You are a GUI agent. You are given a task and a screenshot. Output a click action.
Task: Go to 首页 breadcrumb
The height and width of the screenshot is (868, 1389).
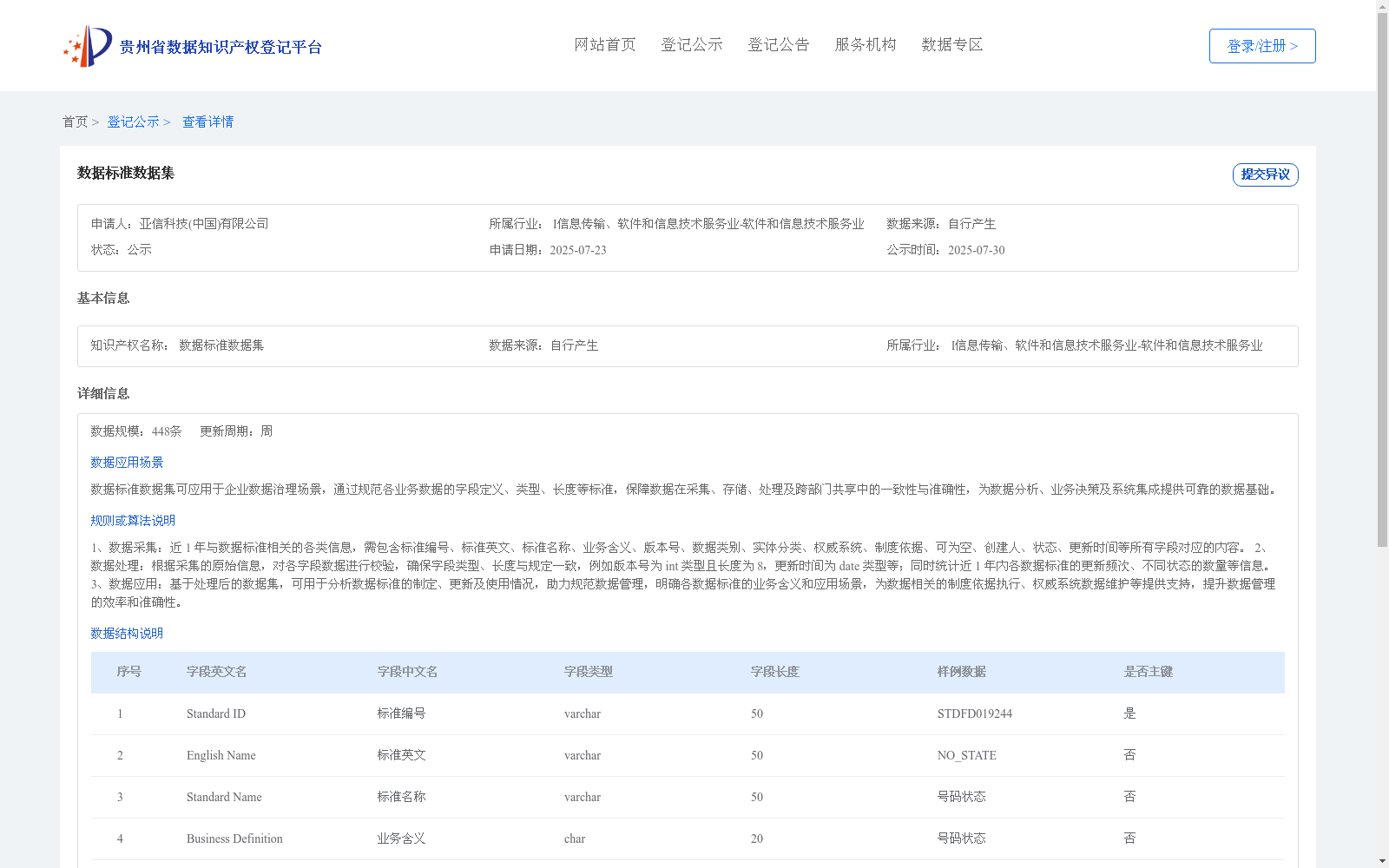point(75,122)
